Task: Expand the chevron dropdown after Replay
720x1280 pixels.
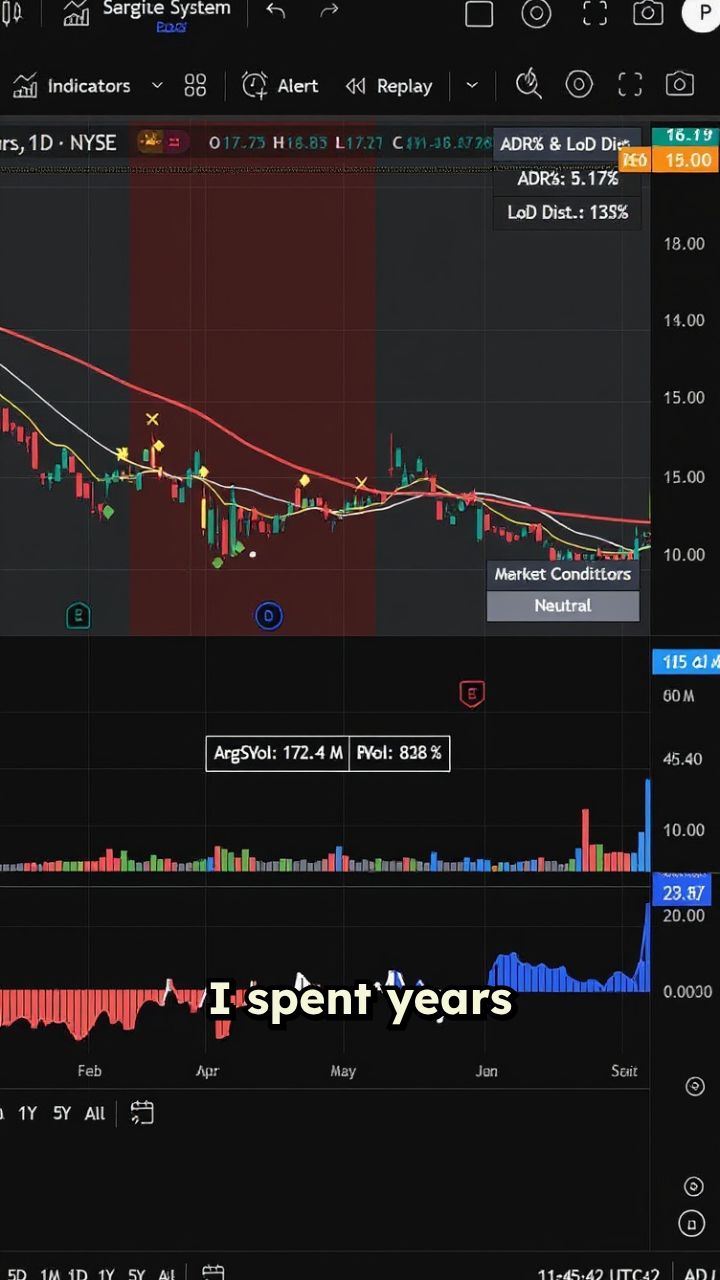Action: point(472,86)
